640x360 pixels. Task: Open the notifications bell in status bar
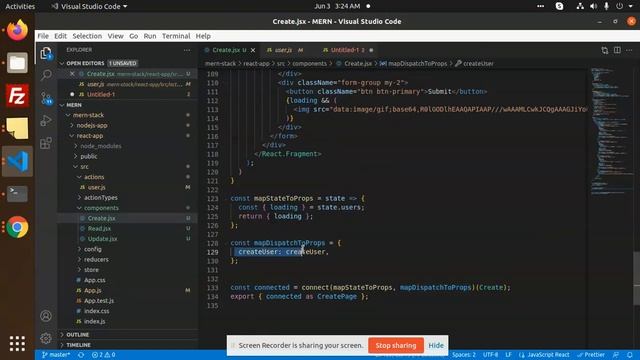630,355
